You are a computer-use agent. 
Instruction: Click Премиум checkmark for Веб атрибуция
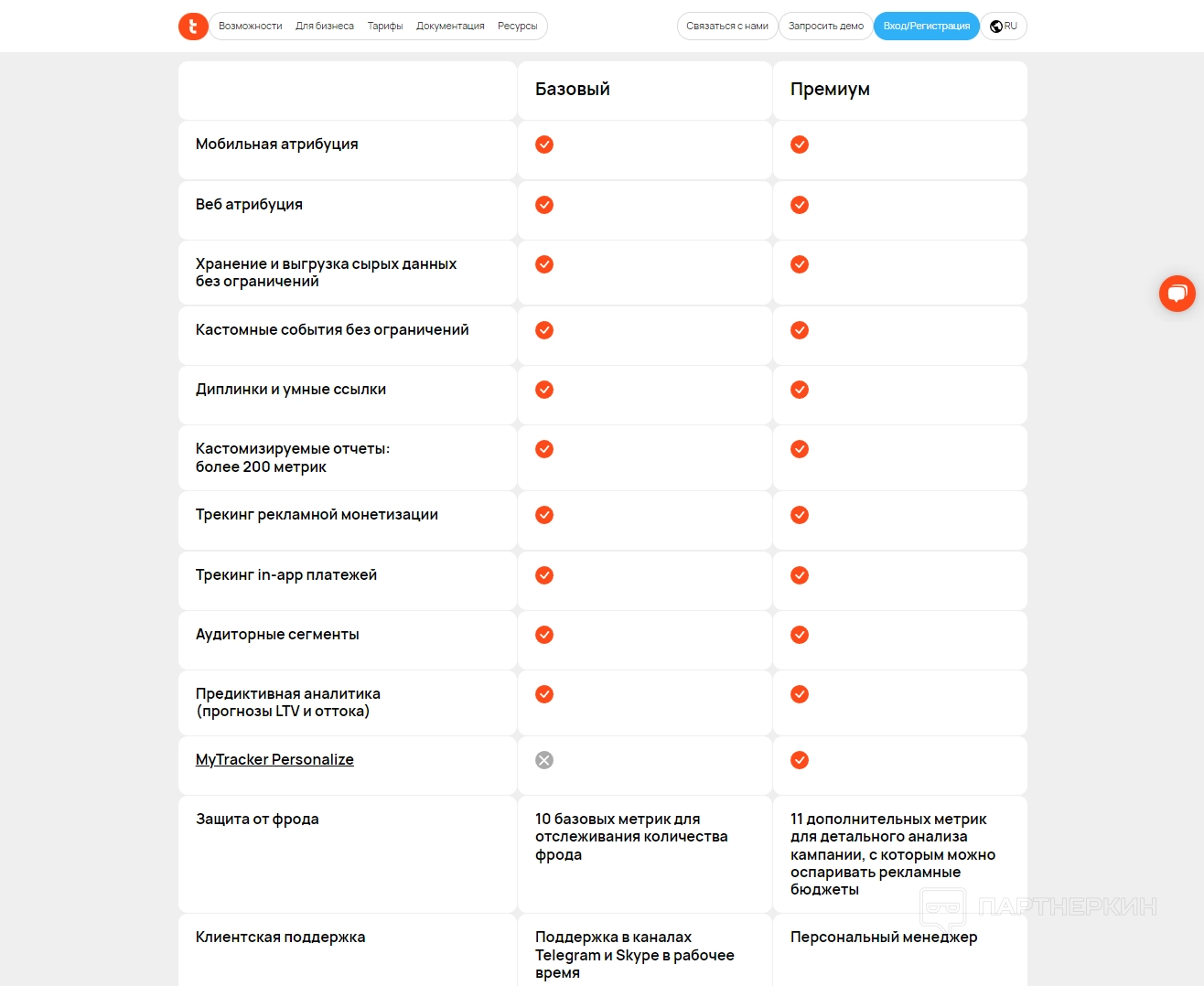click(x=800, y=205)
